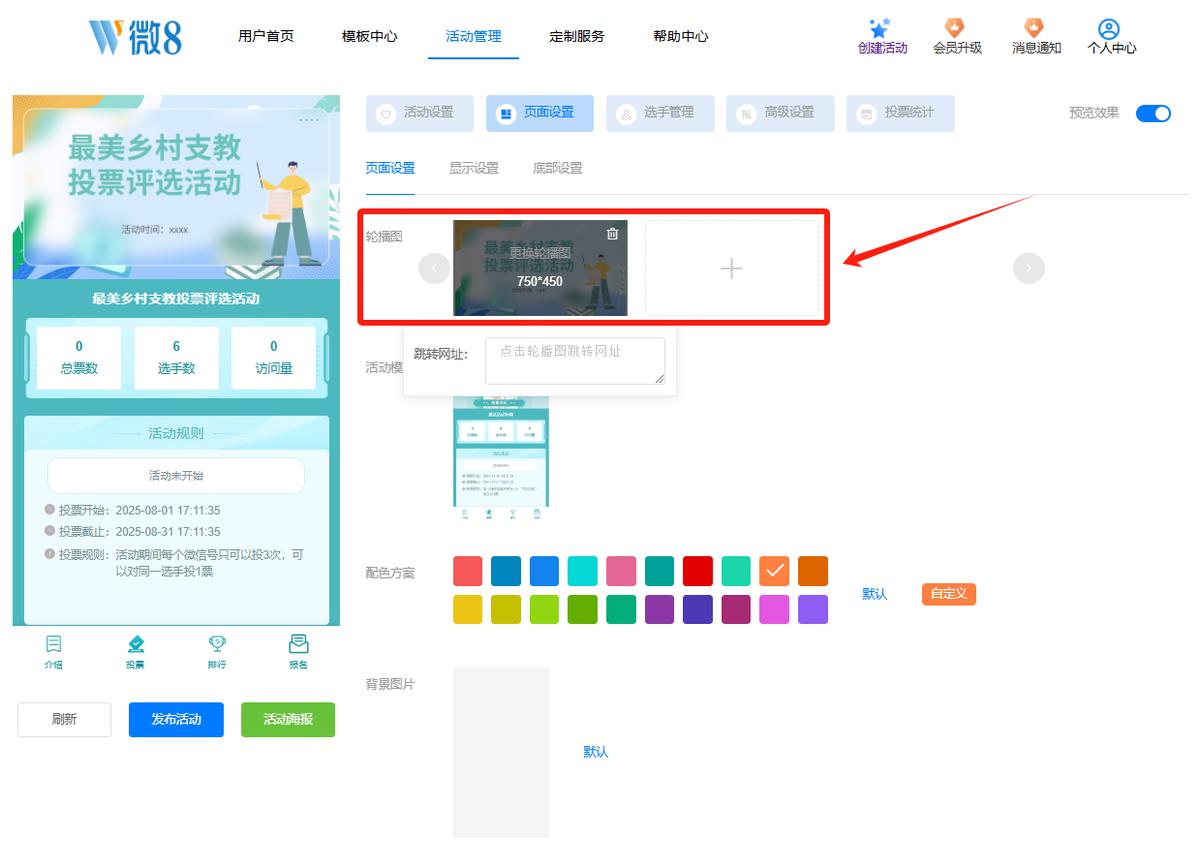The height and width of the screenshot is (844, 1200).
Task: Click the carousel's left arrow button
Action: (x=434, y=268)
